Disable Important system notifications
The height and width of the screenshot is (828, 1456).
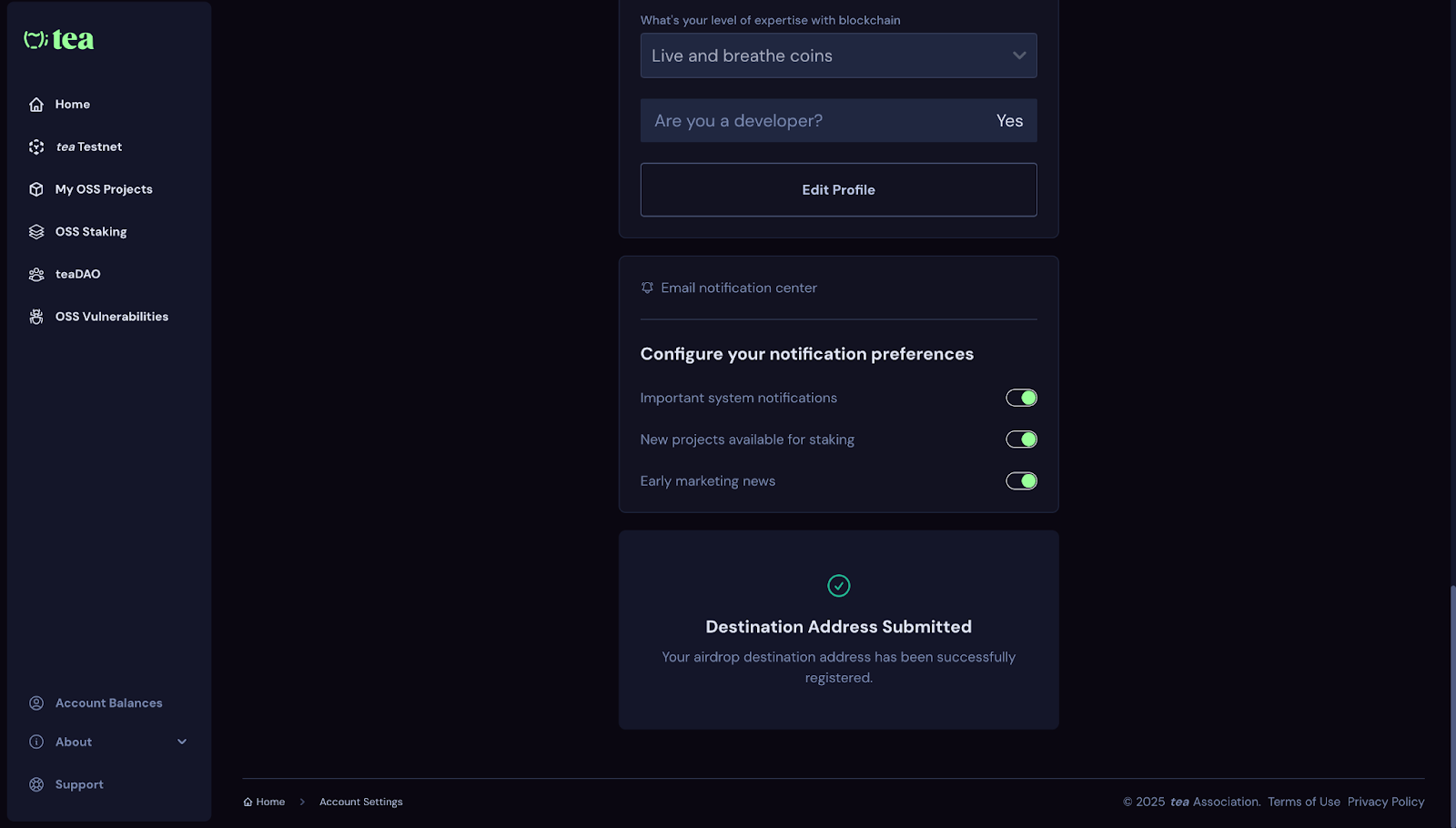[x=1021, y=398]
